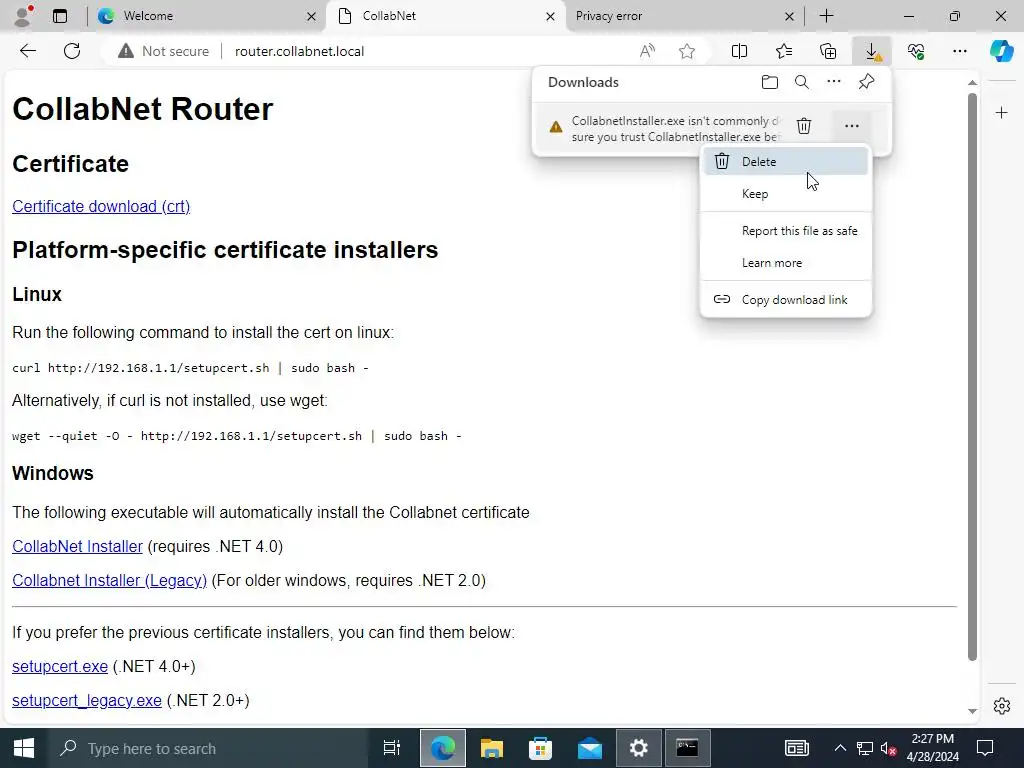Close the Welcome tab

(312, 16)
